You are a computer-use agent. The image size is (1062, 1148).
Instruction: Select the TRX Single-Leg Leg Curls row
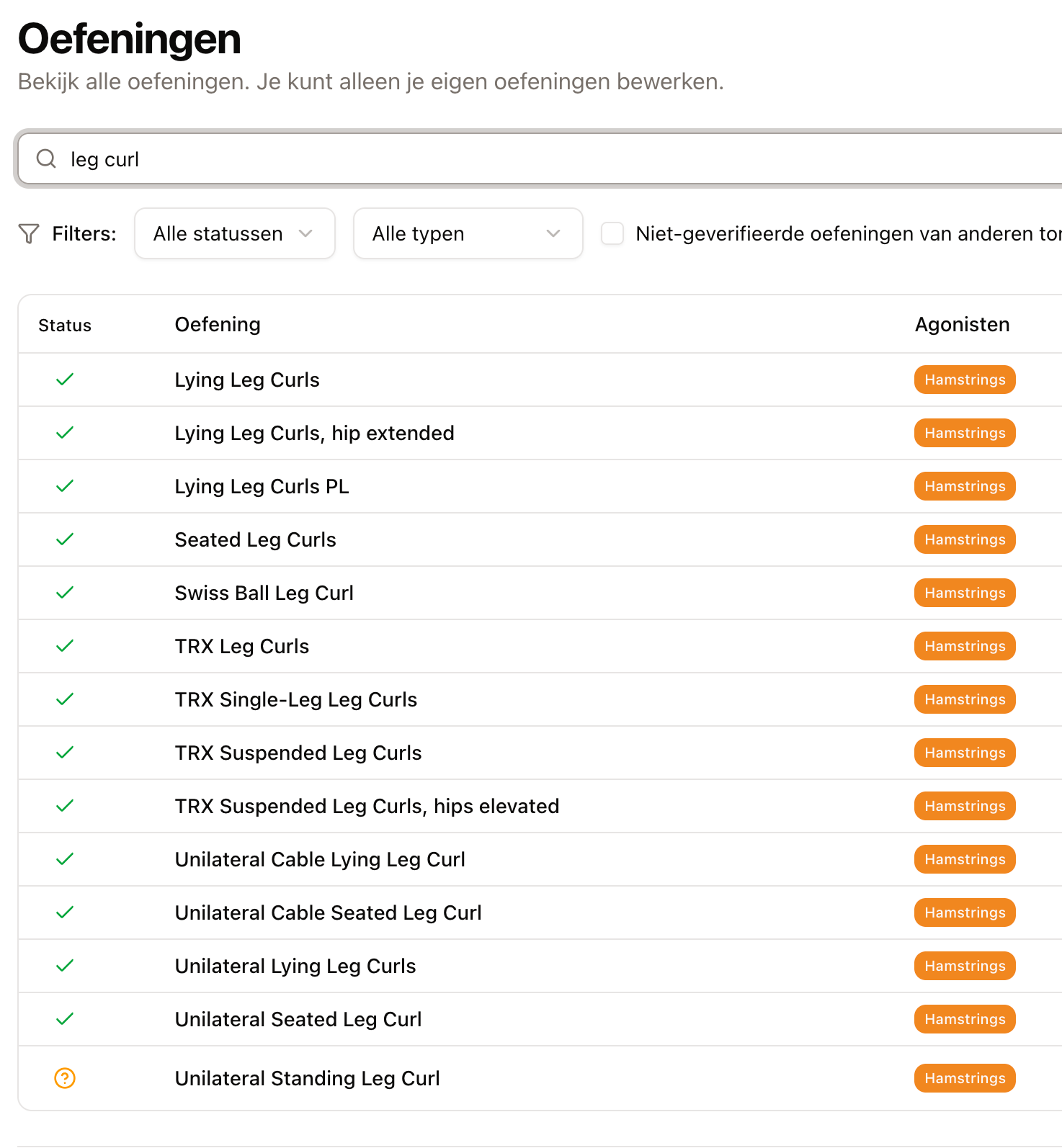tap(540, 699)
